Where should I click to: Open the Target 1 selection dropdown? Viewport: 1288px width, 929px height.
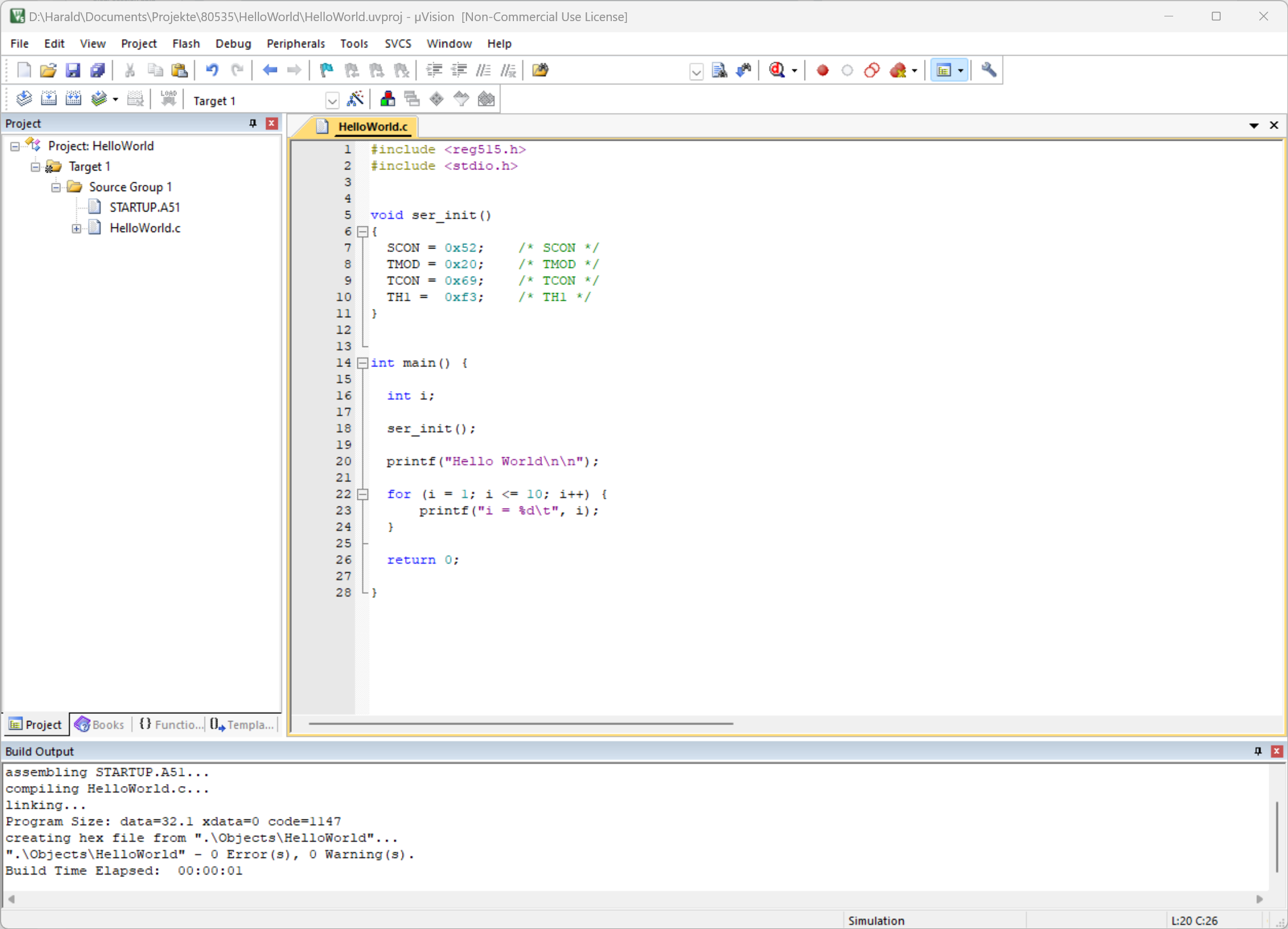click(332, 101)
